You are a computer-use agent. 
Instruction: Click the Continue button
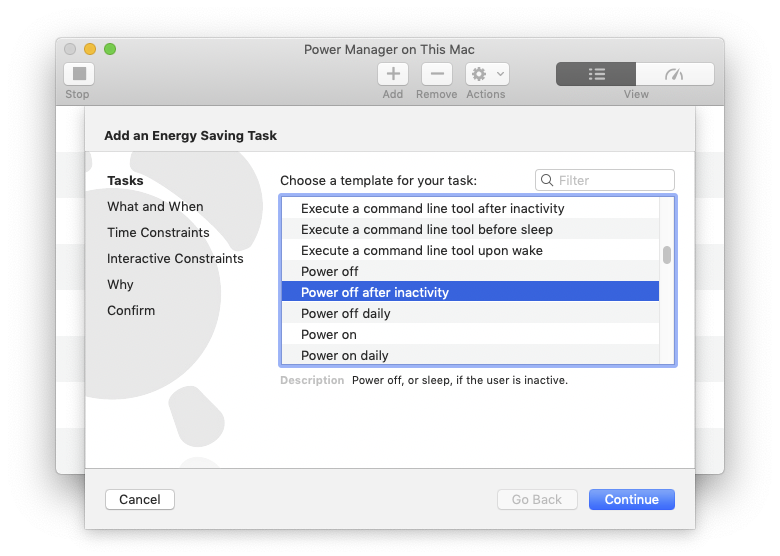pyautogui.click(x=632, y=499)
